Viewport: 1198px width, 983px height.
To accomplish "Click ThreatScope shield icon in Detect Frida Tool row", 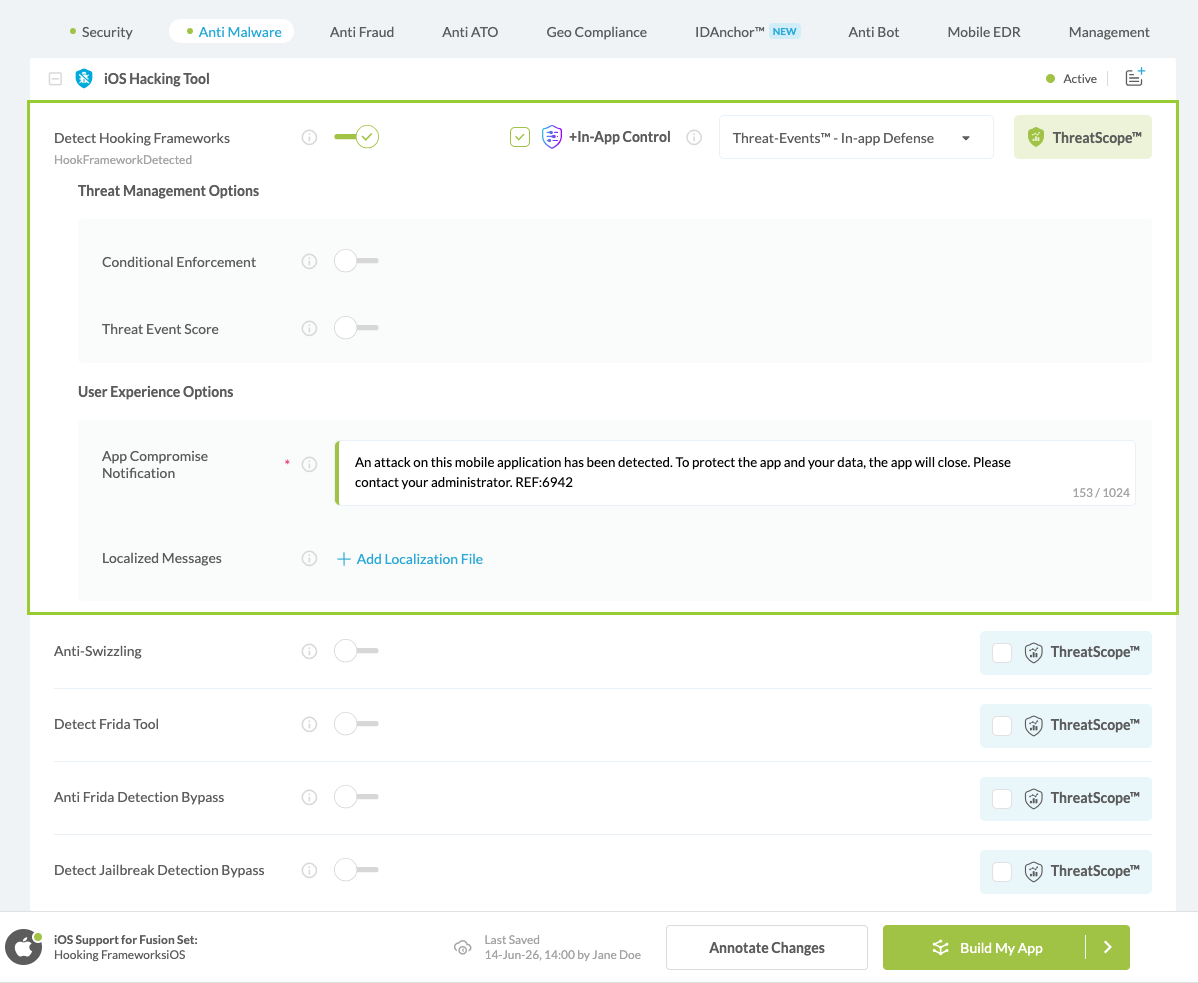I will tap(1033, 726).
